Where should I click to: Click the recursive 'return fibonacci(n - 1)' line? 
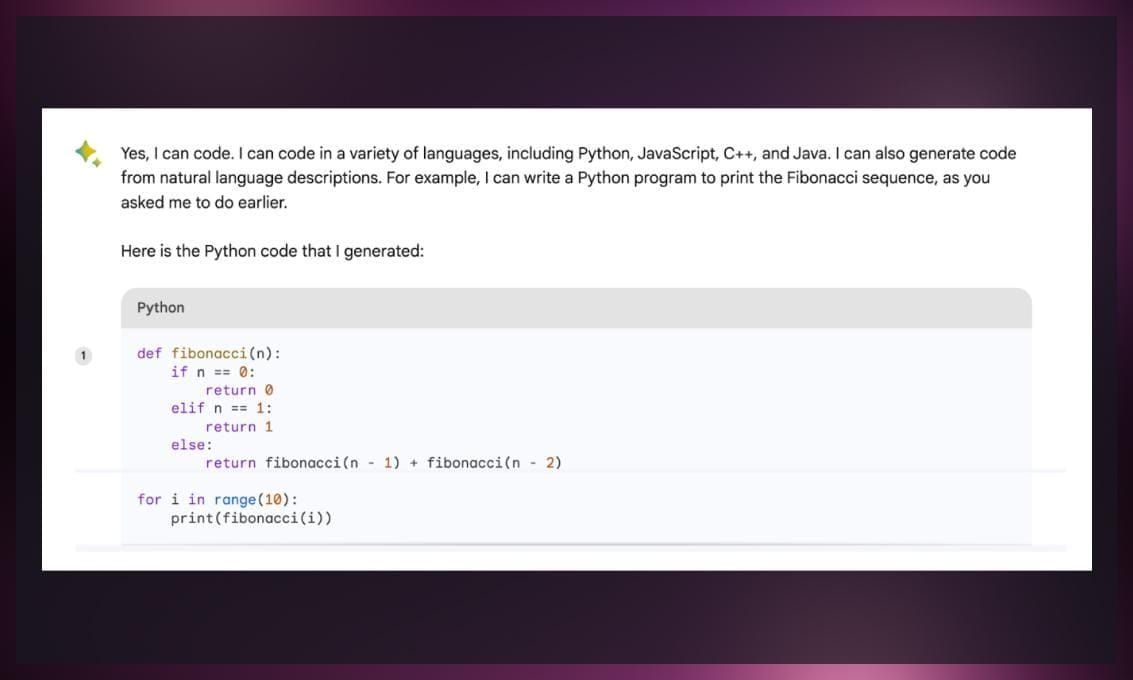(x=383, y=463)
